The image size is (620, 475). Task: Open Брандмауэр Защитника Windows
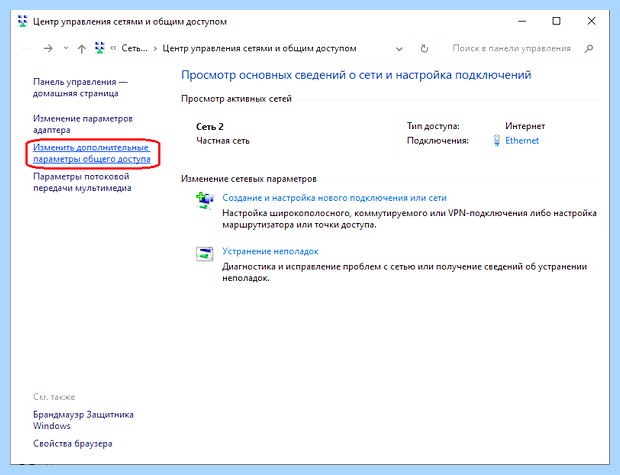pyautogui.click(x=83, y=420)
